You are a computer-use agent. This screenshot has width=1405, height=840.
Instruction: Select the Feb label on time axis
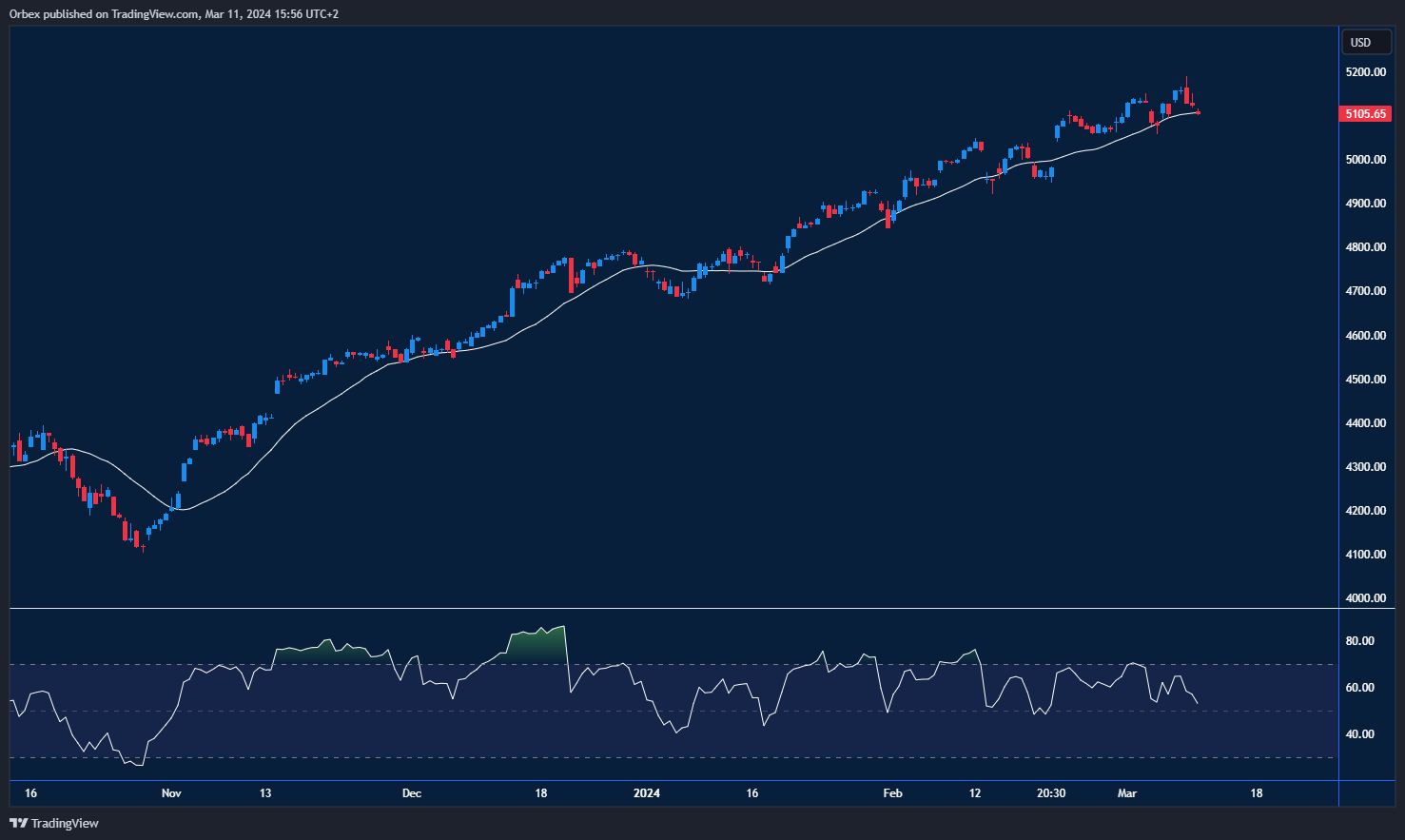pyautogui.click(x=892, y=793)
